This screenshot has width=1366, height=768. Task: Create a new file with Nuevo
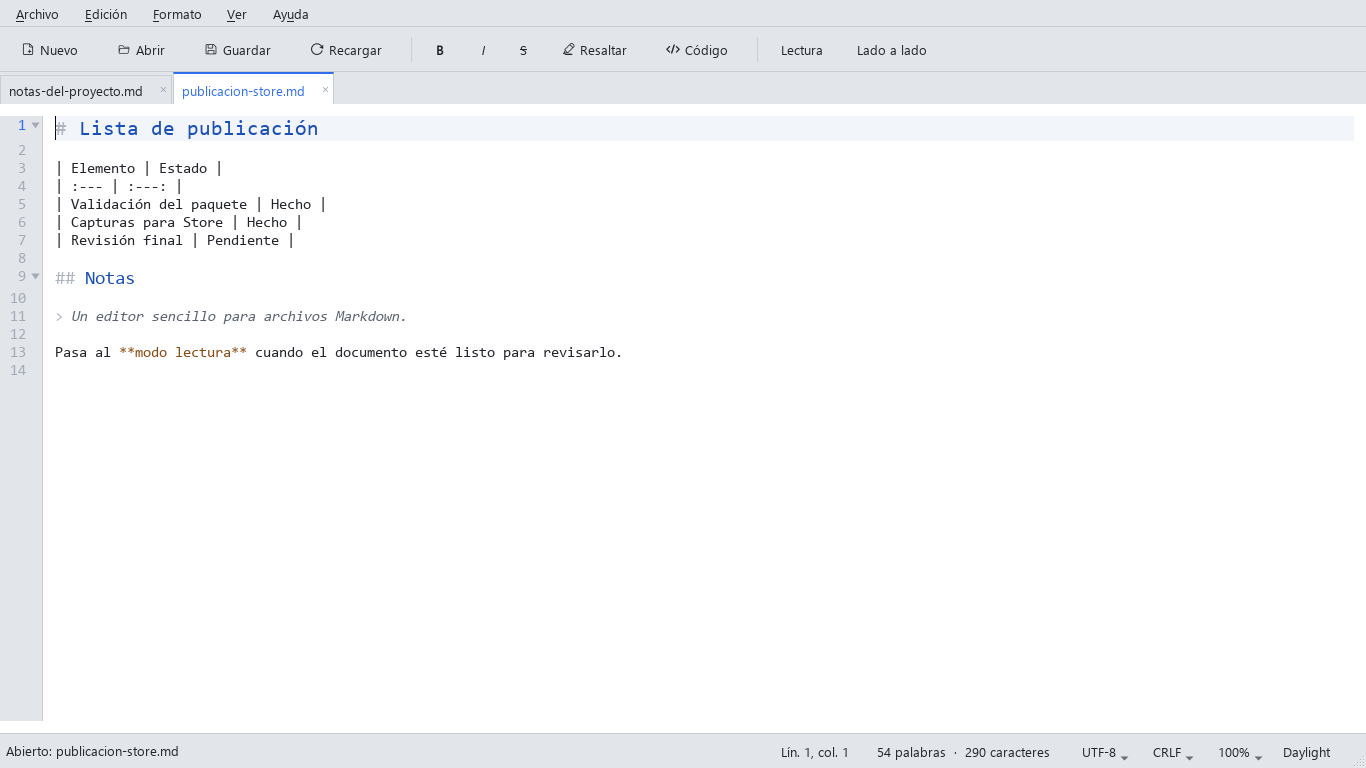50,50
